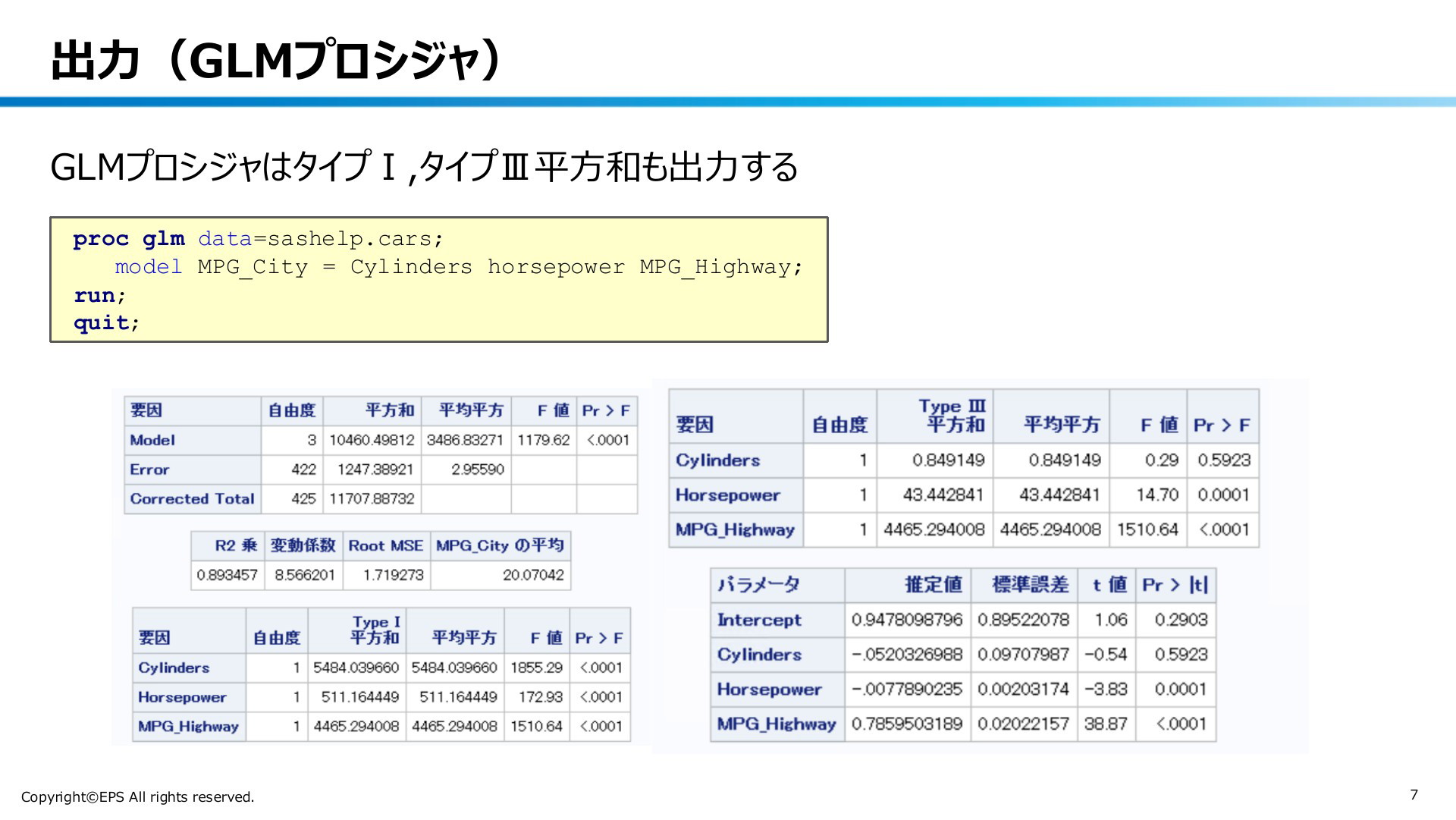
Task: Click the copyright notice EPS text
Action: pos(137,797)
